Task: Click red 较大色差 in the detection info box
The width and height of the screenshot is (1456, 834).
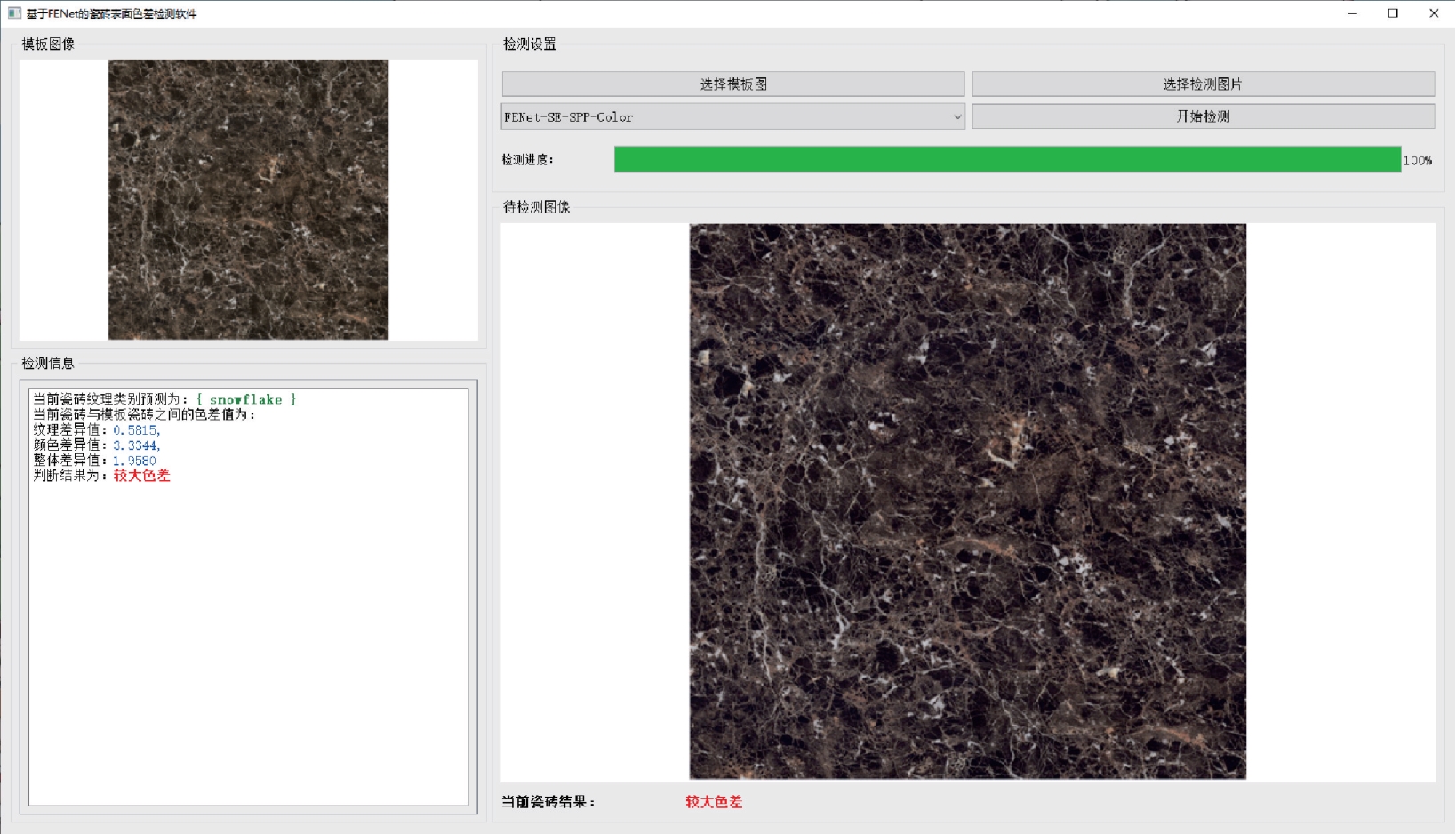Action: click(141, 476)
